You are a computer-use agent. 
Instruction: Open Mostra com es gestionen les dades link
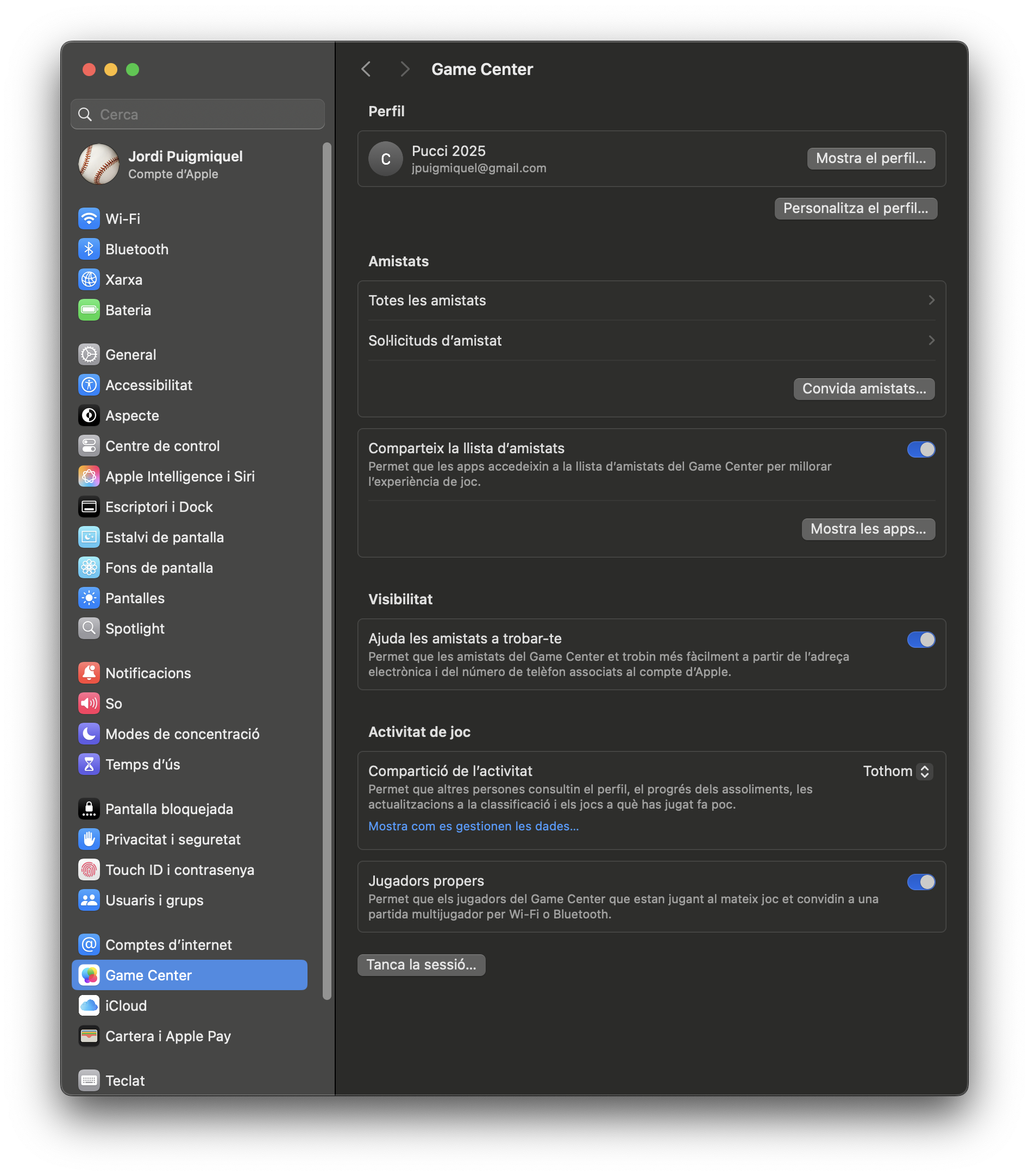coord(473,827)
